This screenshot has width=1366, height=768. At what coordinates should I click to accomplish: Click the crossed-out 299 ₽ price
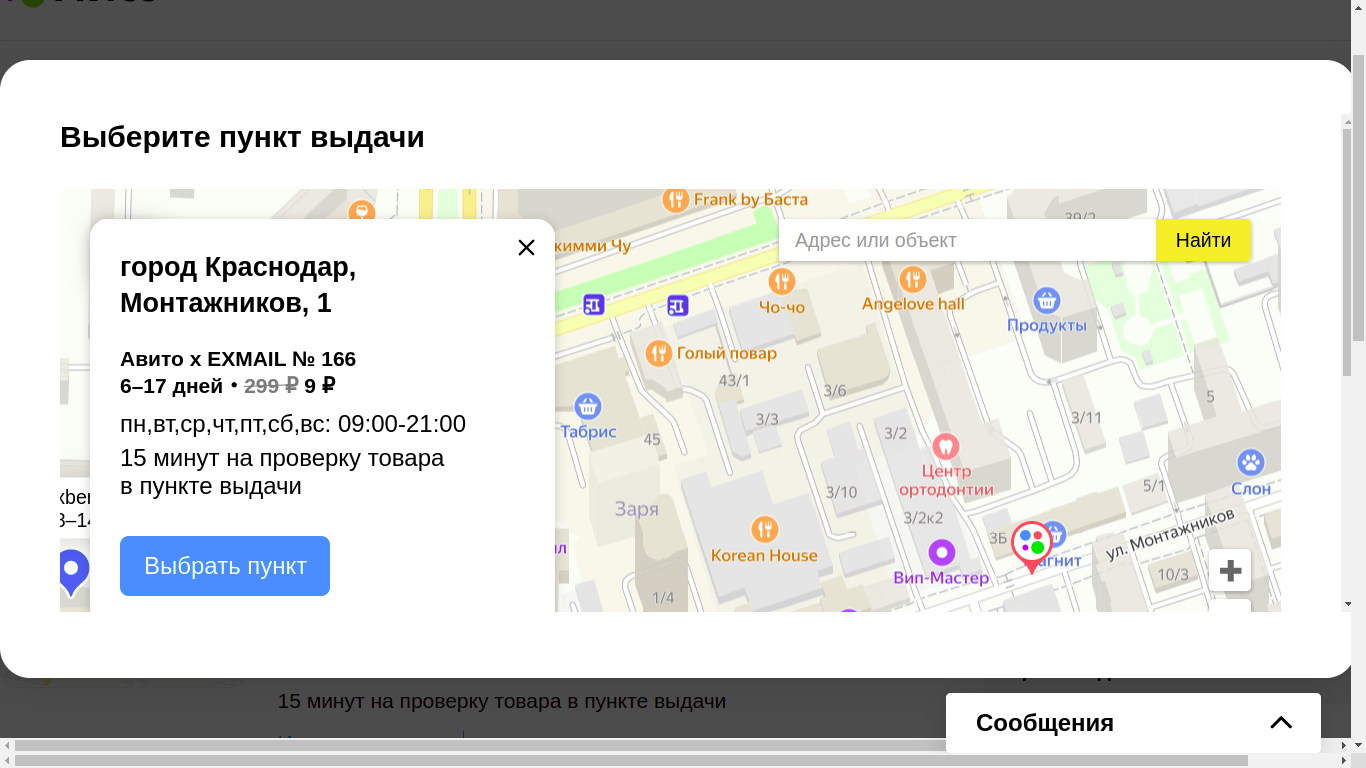(271, 386)
